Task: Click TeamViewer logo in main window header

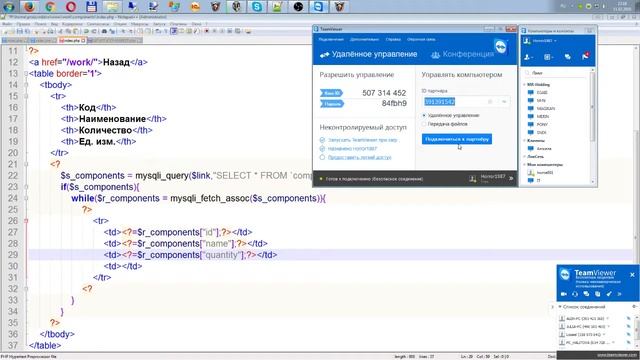Action: click(x=501, y=47)
